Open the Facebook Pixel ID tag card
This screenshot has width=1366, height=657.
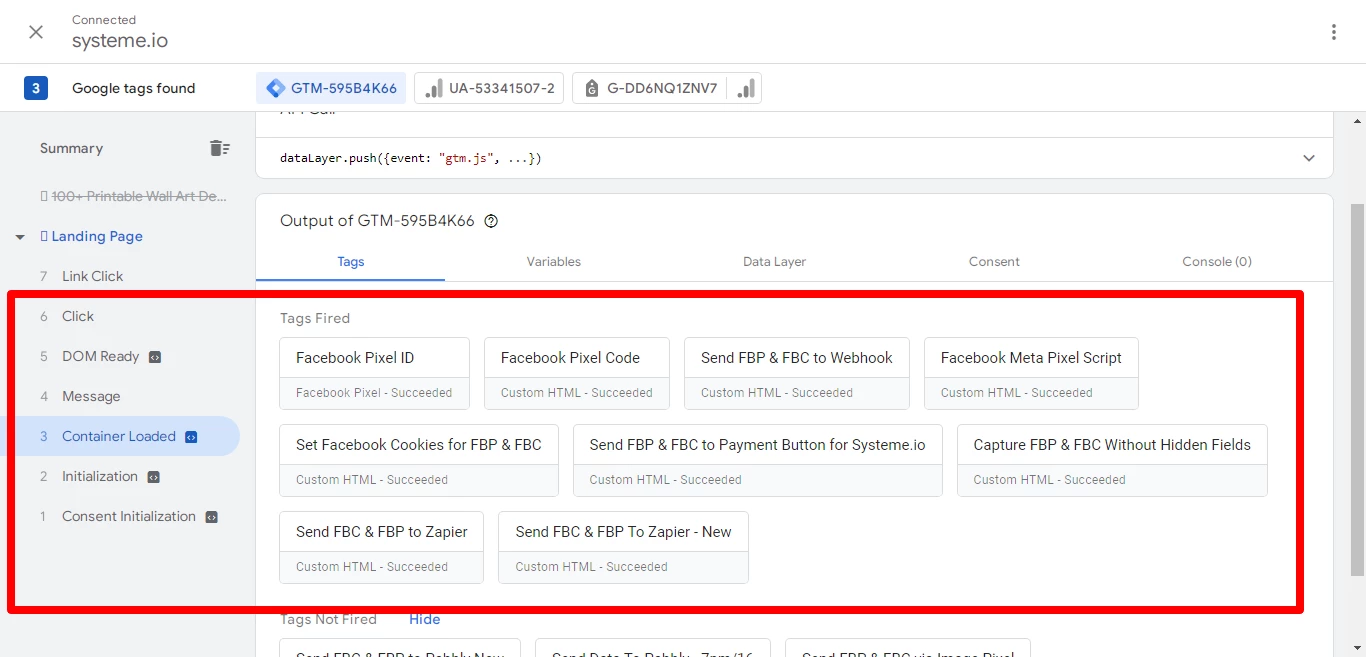point(374,373)
